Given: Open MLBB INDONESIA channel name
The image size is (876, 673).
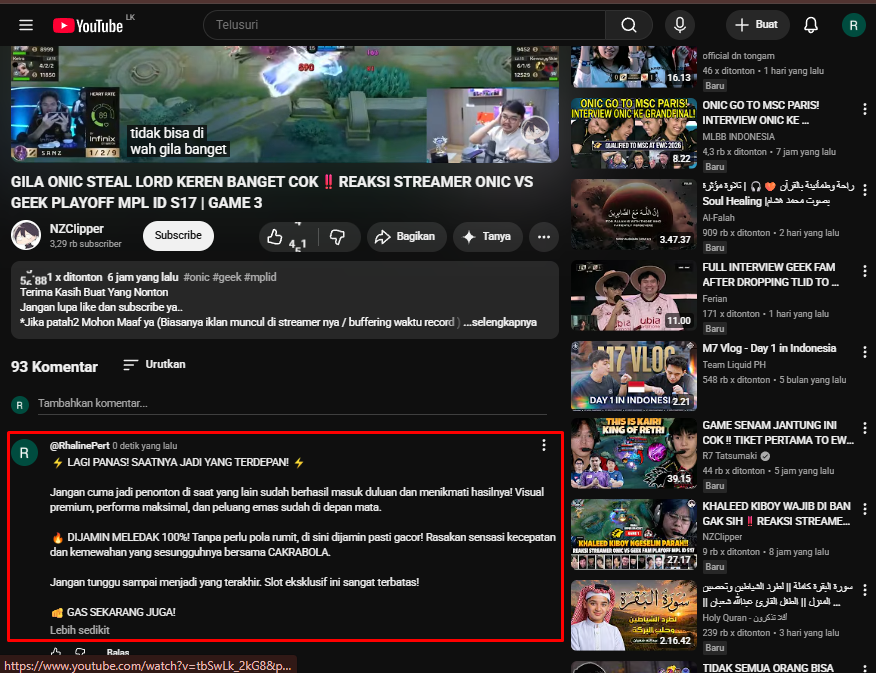Looking at the screenshot, I should tap(738, 137).
